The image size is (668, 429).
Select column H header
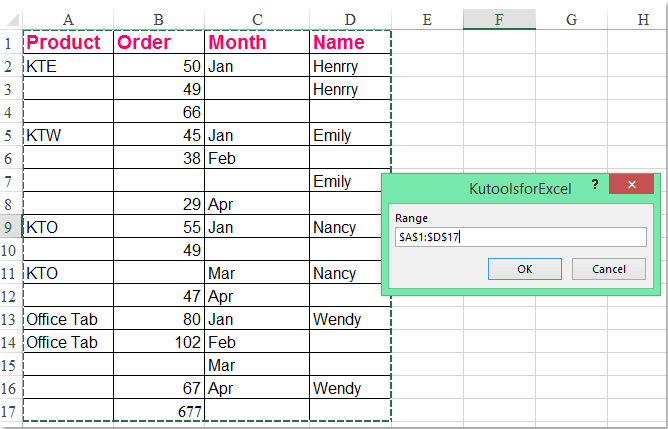pyautogui.click(x=642, y=19)
